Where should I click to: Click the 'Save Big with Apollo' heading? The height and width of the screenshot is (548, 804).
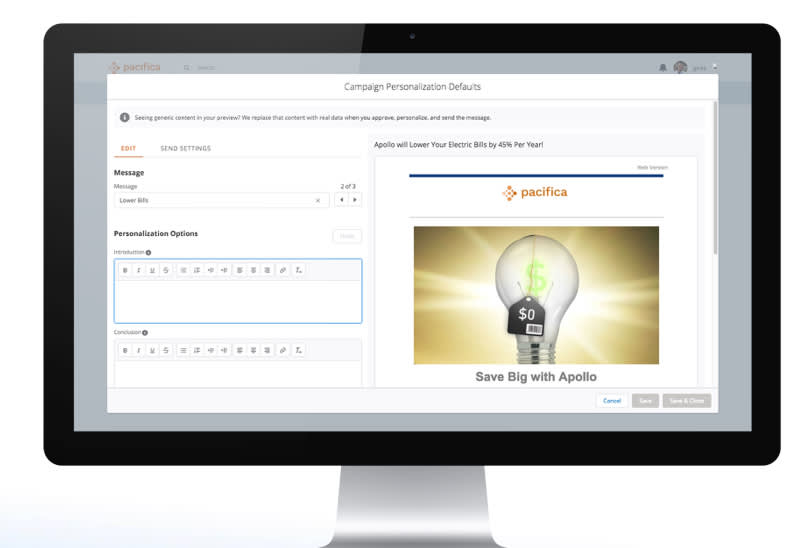click(536, 377)
